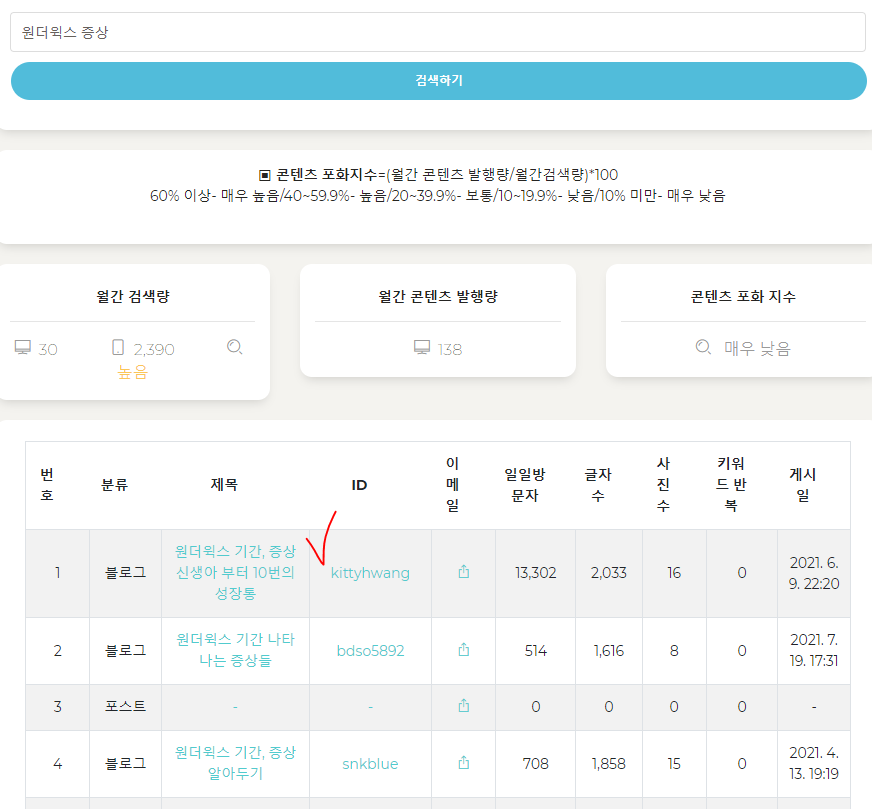Click the mobile phone icon beside 2,390
Viewport: 872px width, 809px height.
tap(118, 348)
